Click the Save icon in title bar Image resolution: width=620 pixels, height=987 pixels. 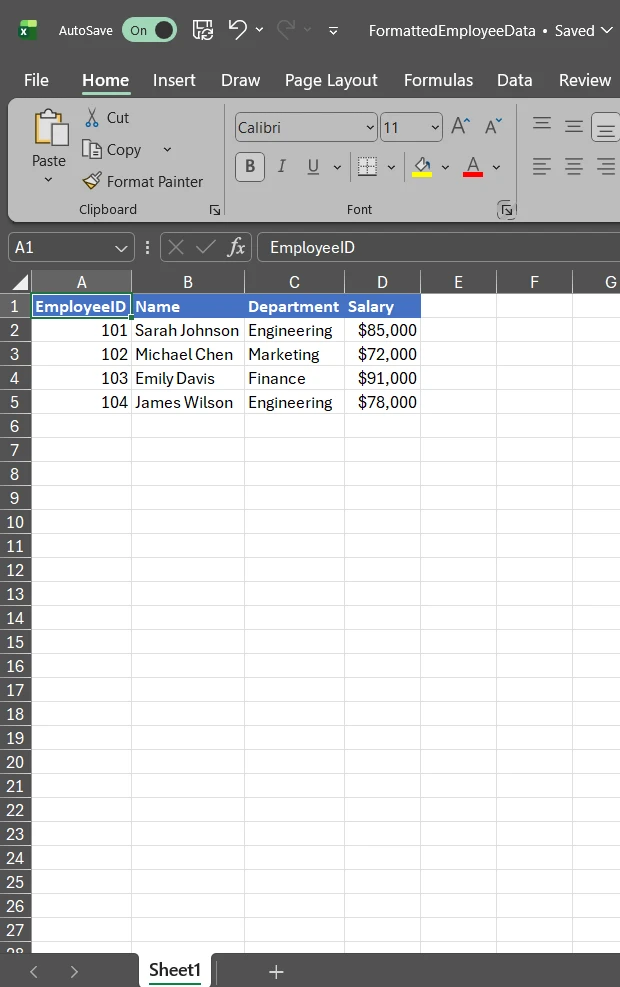click(202, 30)
